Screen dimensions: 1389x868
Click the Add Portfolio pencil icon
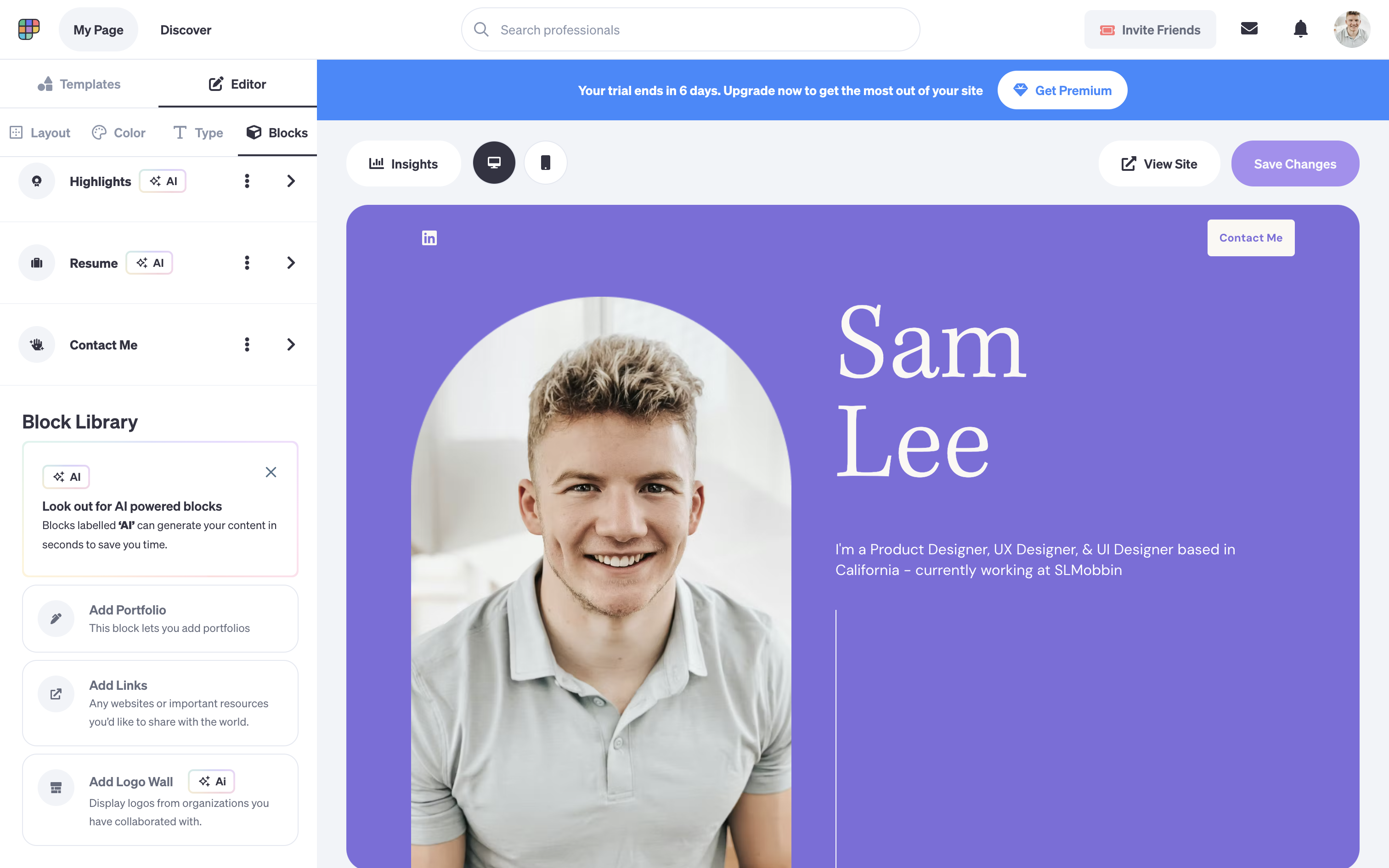click(x=56, y=618)
